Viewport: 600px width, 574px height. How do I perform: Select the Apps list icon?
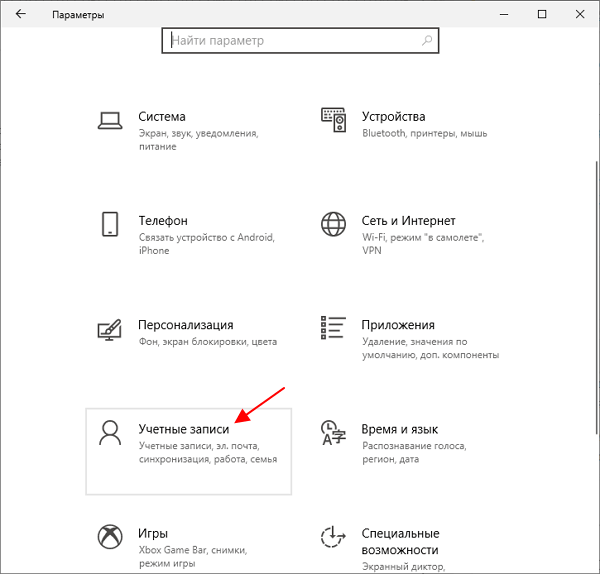333,328
